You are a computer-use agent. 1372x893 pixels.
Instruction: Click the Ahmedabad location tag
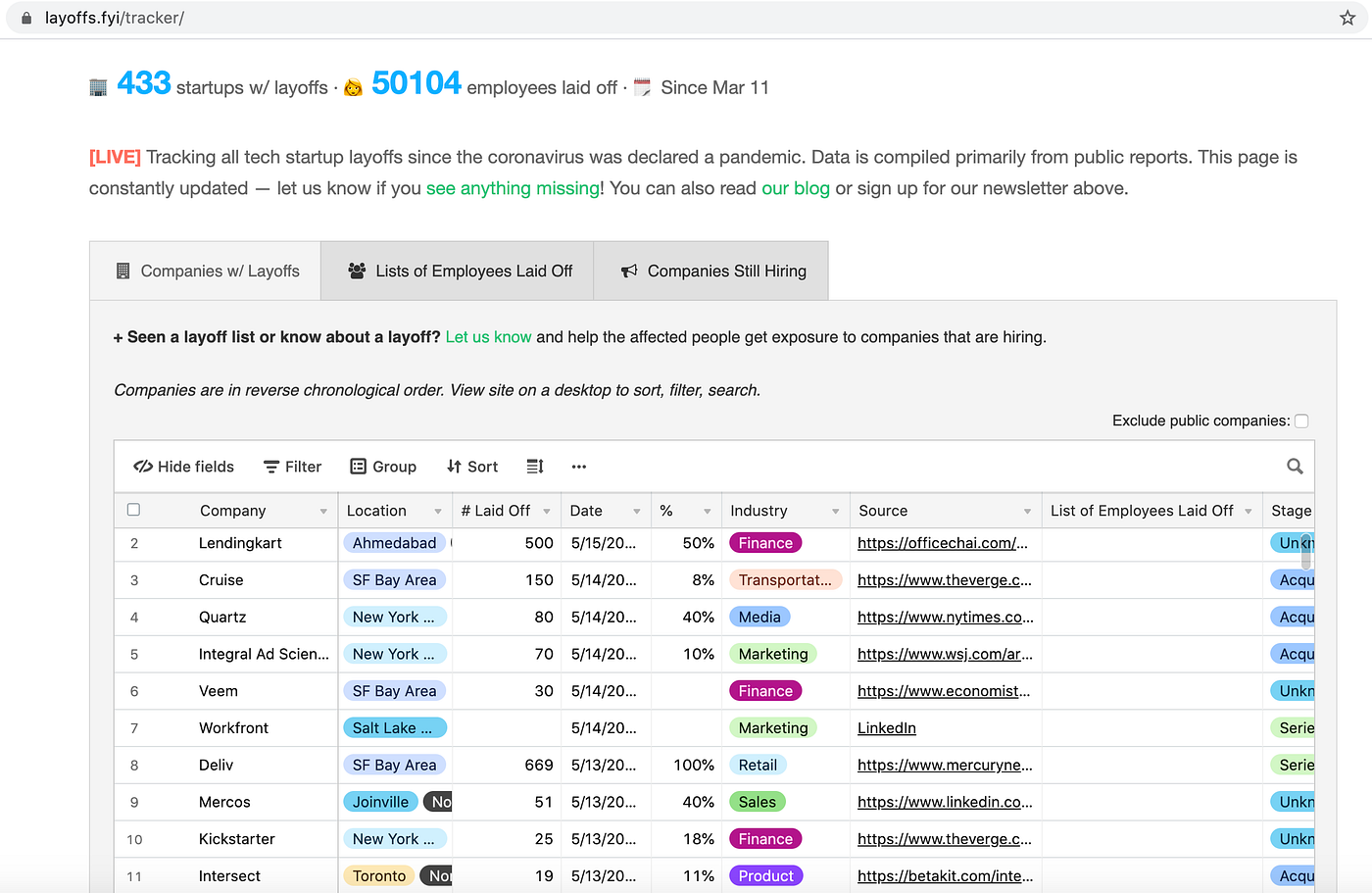394,543
